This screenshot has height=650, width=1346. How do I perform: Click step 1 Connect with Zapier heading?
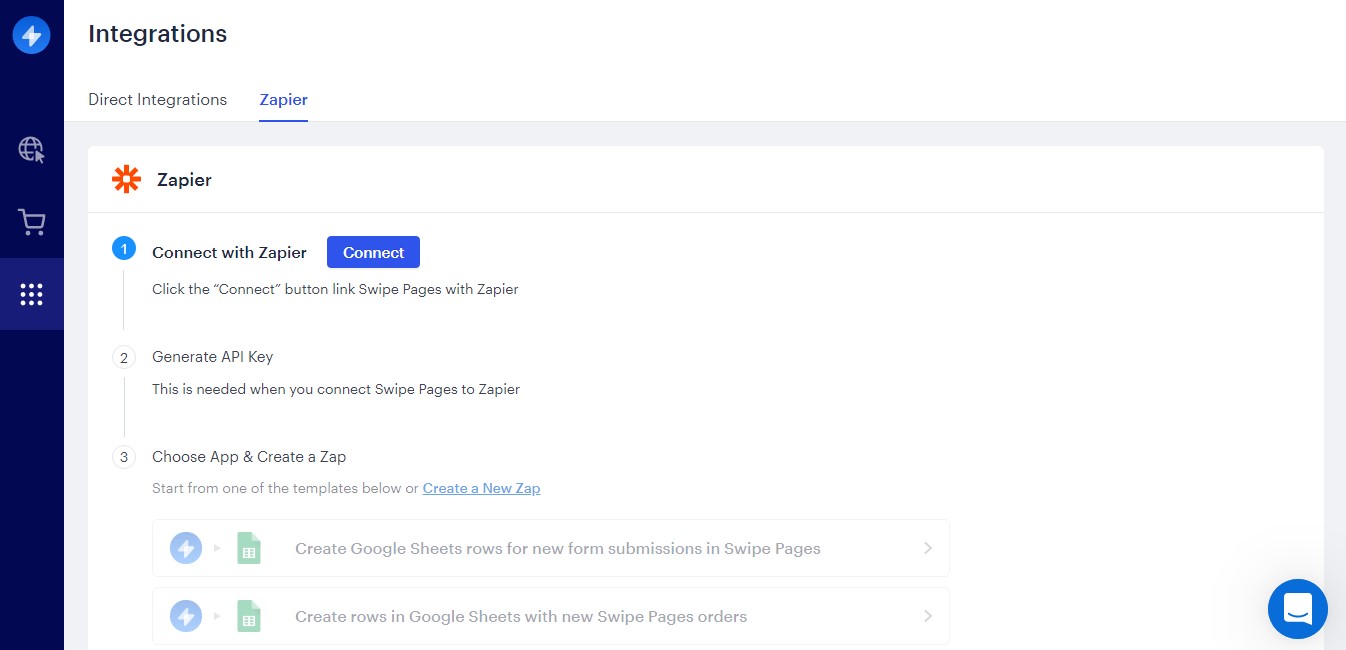tap(229, 253)
